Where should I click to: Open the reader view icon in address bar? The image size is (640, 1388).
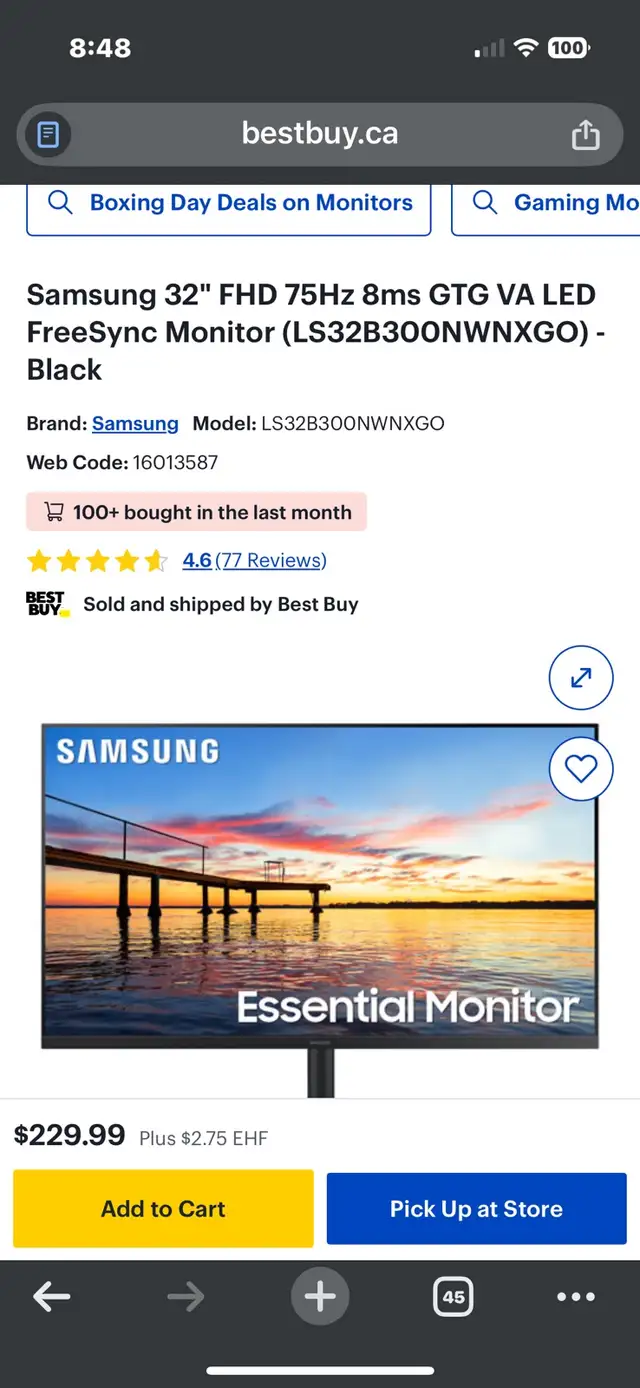tap(45, 134)
